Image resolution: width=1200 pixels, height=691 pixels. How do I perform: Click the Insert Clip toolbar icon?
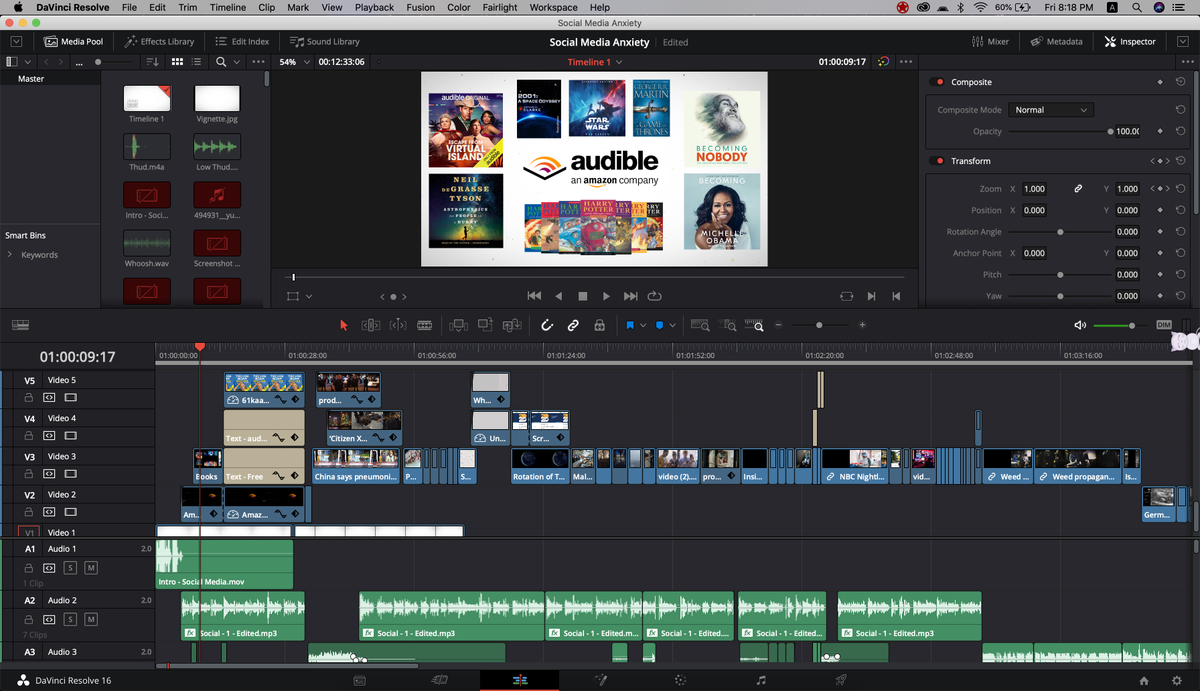point(459,325)
